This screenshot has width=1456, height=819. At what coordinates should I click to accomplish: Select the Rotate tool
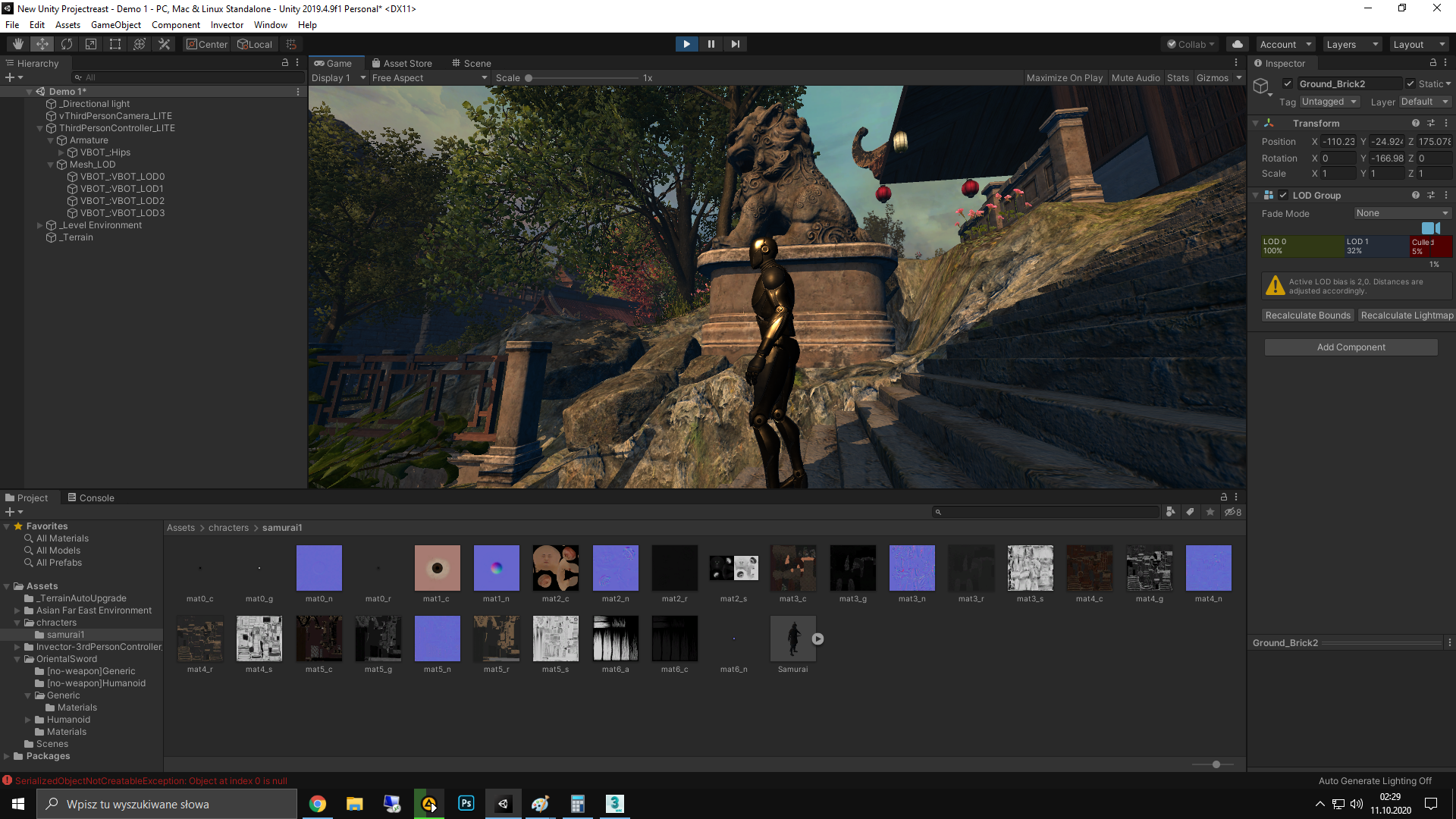(67, 44)
